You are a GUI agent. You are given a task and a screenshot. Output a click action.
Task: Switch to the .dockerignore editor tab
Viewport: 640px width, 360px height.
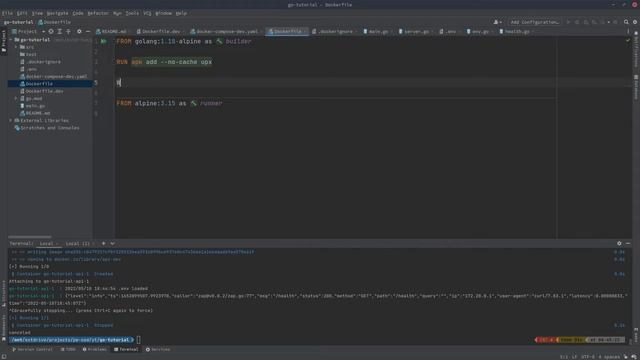pos(335,31)
